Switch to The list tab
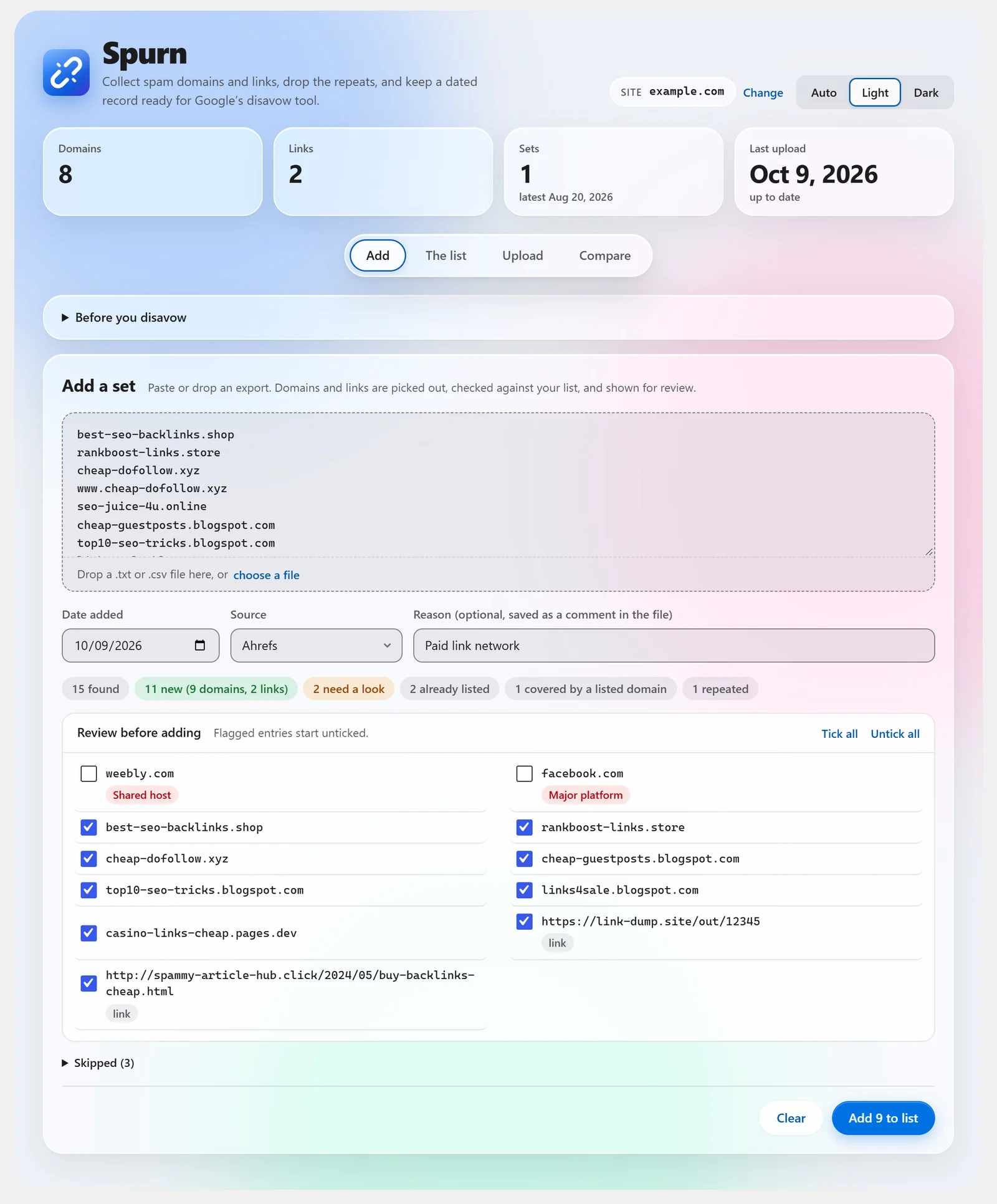Image resolution: width=997 pixels, height=1204 pixels. point(446,256)
